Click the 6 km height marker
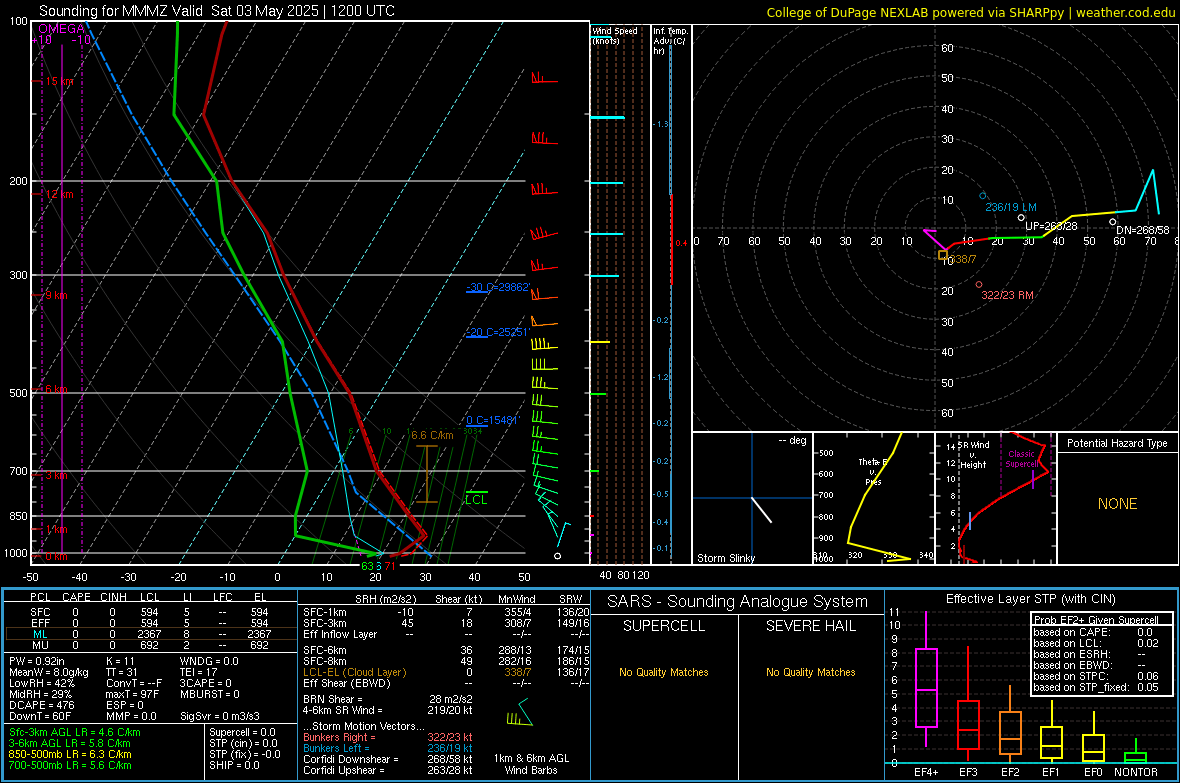Viewport: 1180px width, 783px height. tap(56, 389)
